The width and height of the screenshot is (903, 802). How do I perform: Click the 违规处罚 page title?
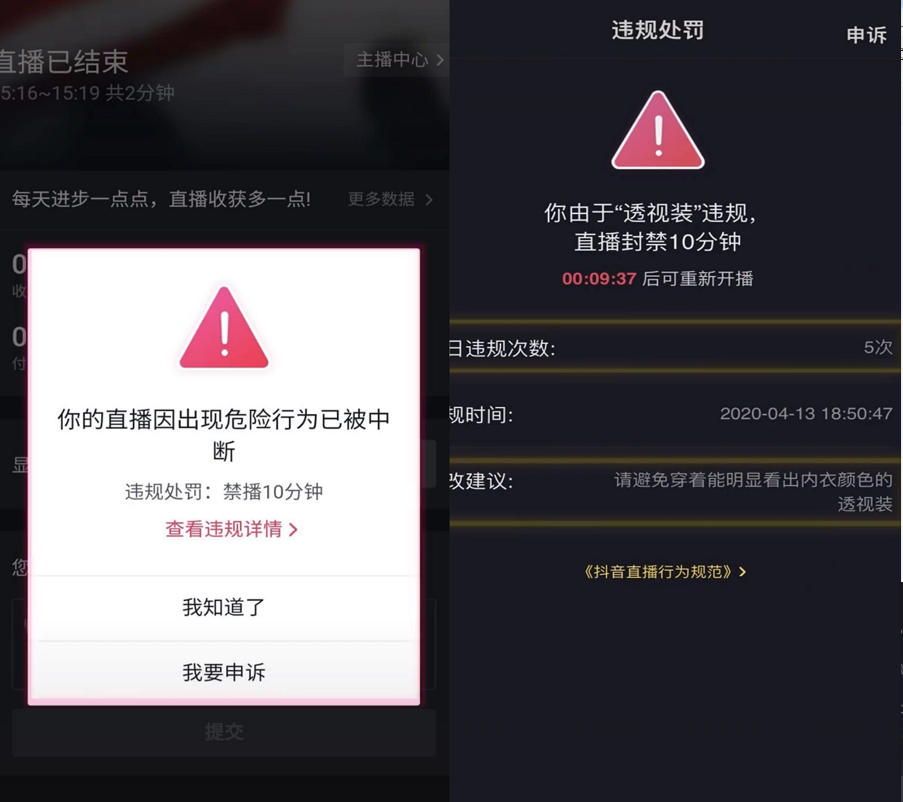point(658,30)
